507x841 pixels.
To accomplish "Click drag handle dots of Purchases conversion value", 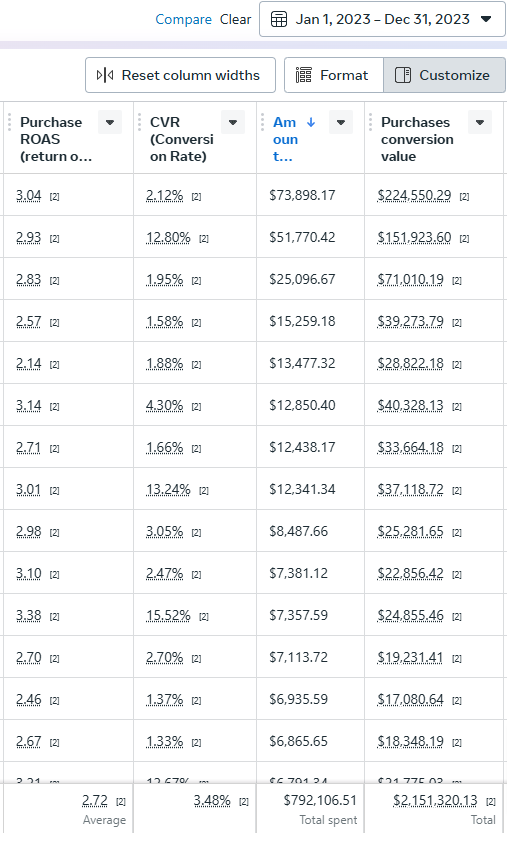I will coord(370,122).
